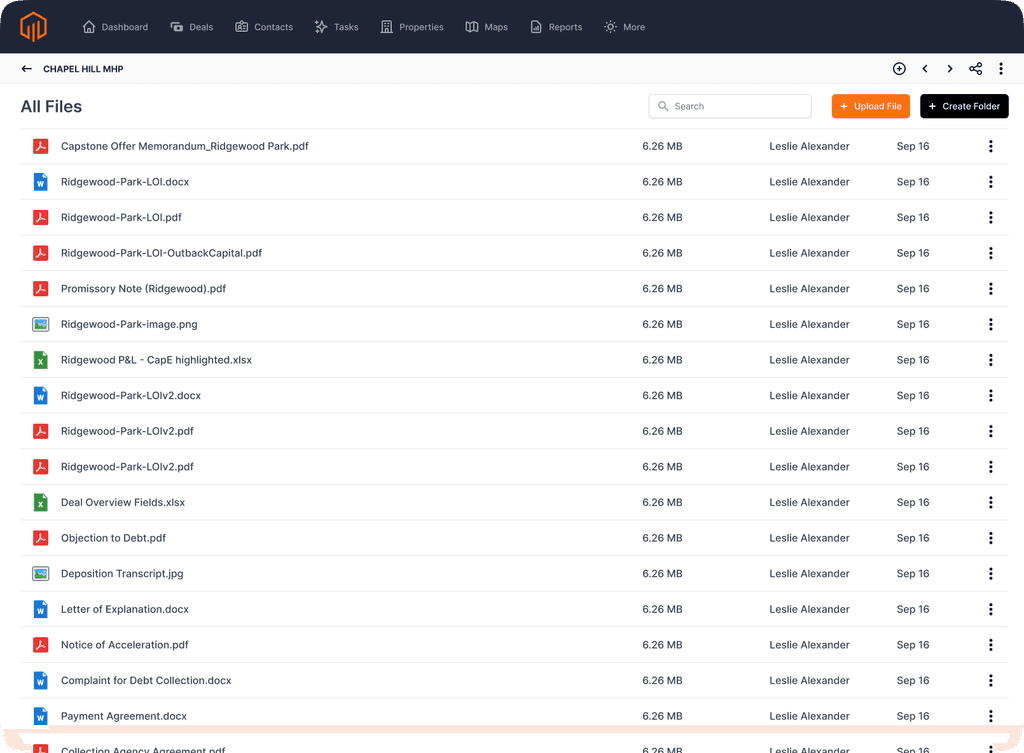Click the app logo in the top-left corner
1024x753 pixels.
pyautogui.click(x=33, y=25)
